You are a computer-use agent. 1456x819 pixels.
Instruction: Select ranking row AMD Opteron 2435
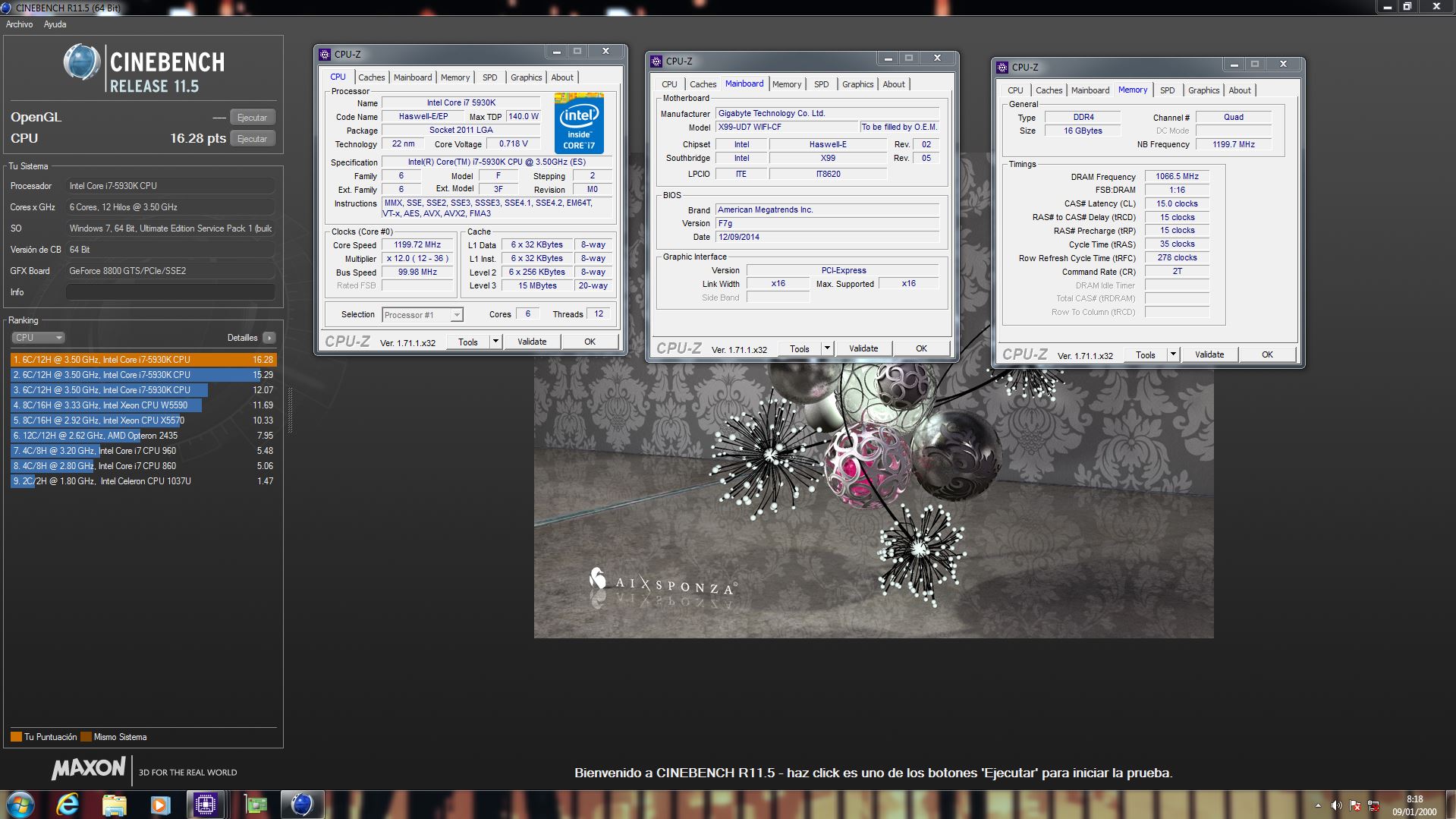(143, 436)
